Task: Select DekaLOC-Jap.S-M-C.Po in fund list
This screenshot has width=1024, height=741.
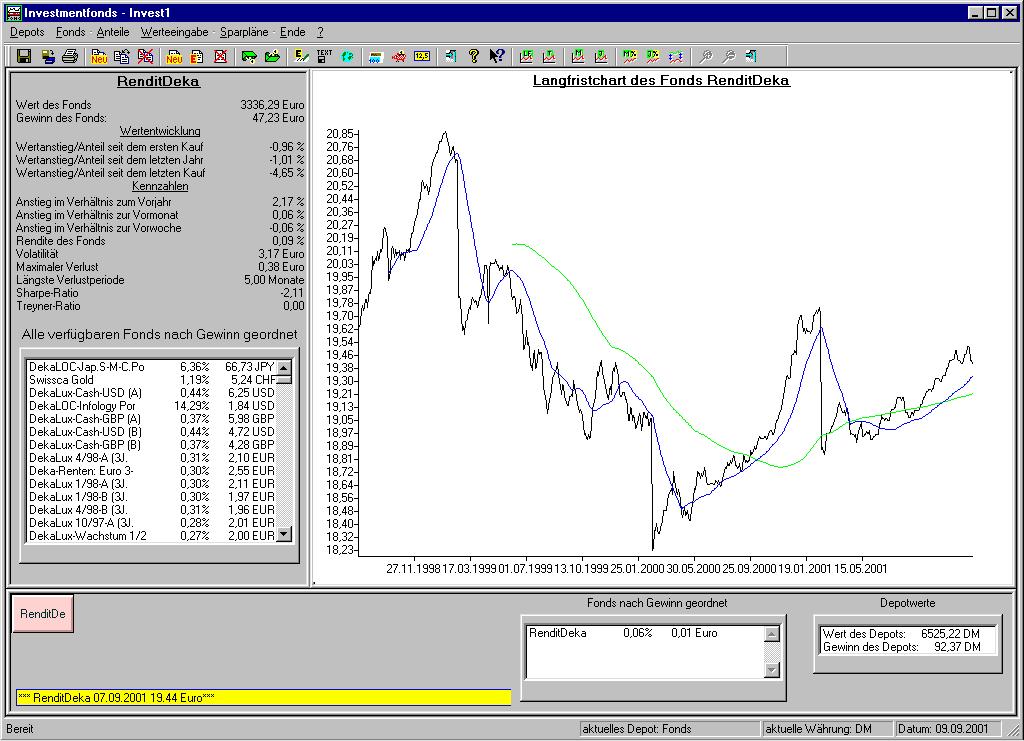Action: pyautogui.click(x=152, y=367)
